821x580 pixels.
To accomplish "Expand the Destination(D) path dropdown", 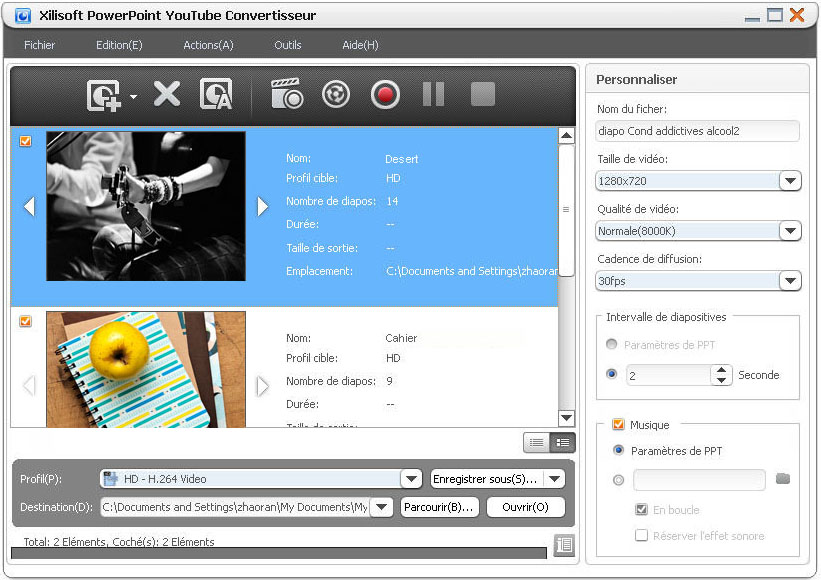I will (382, 507).
